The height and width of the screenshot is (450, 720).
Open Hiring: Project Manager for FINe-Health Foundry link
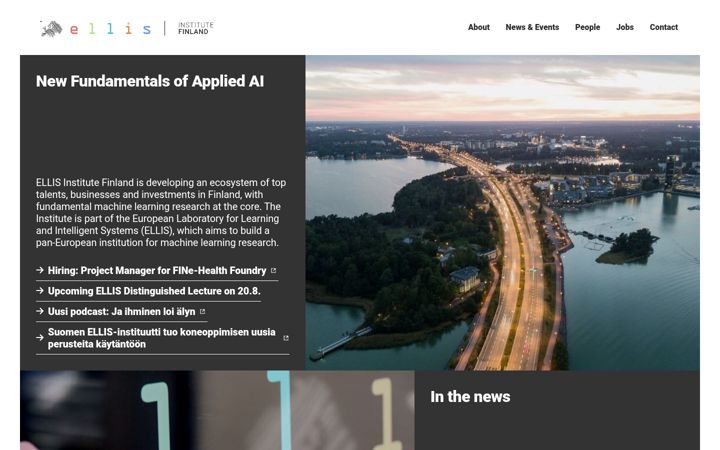pos(157,270)
